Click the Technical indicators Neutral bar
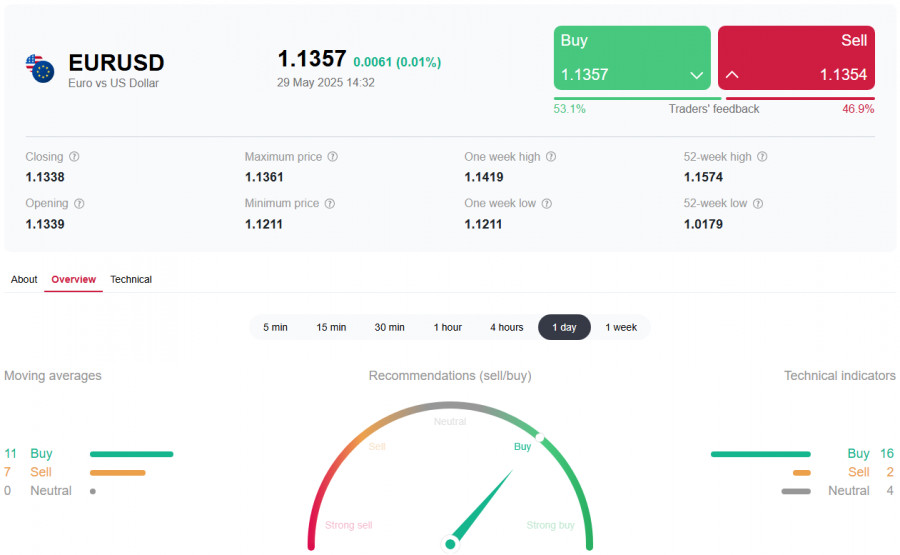 796,491
